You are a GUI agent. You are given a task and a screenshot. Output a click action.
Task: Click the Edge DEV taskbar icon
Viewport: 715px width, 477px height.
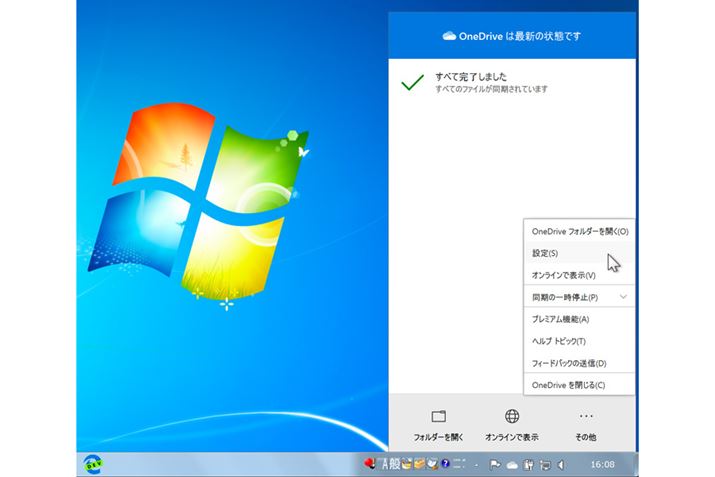point(93,464)
